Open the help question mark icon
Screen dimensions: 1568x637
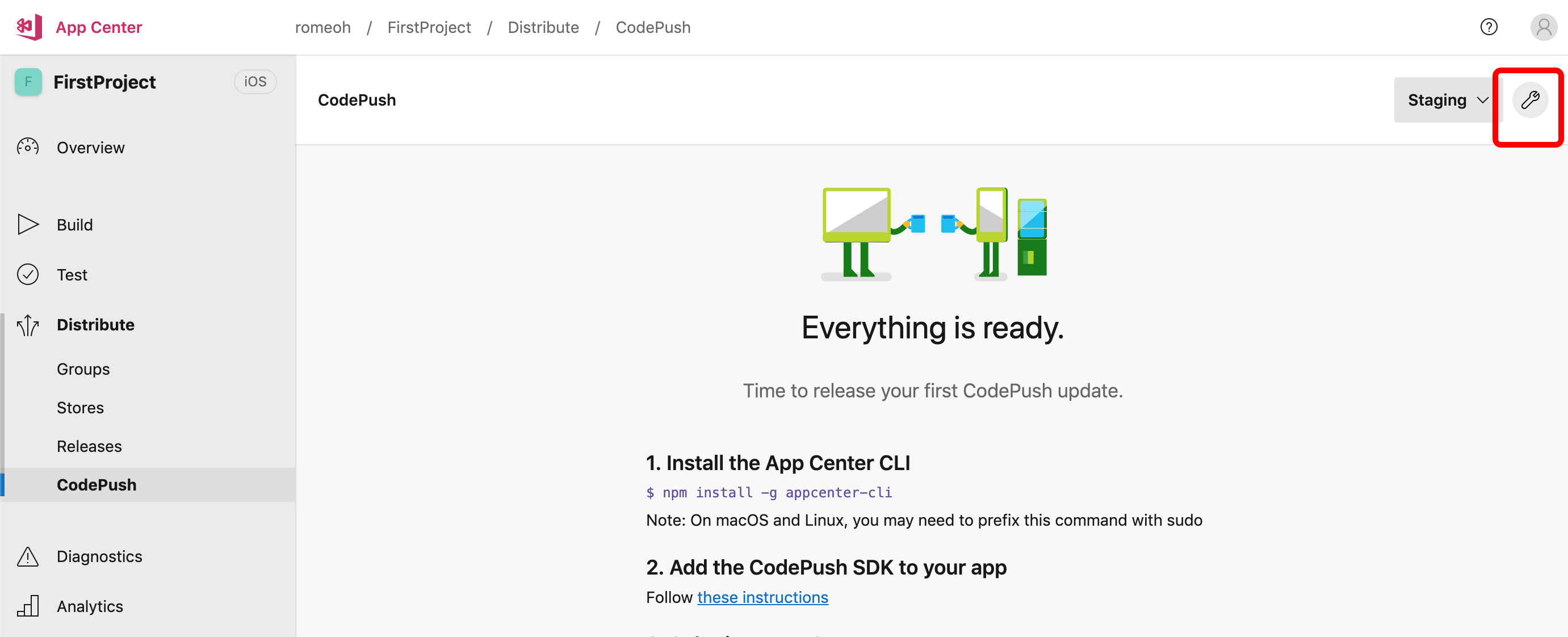[x=1489, y=27]
